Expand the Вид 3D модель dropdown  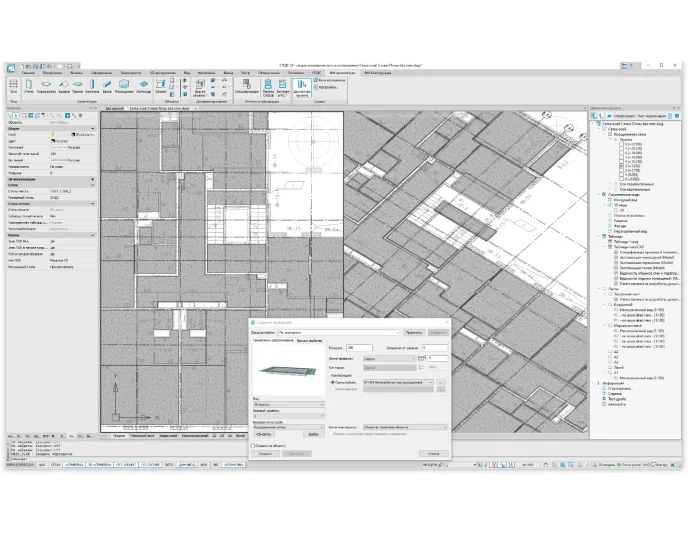[287, 404]
